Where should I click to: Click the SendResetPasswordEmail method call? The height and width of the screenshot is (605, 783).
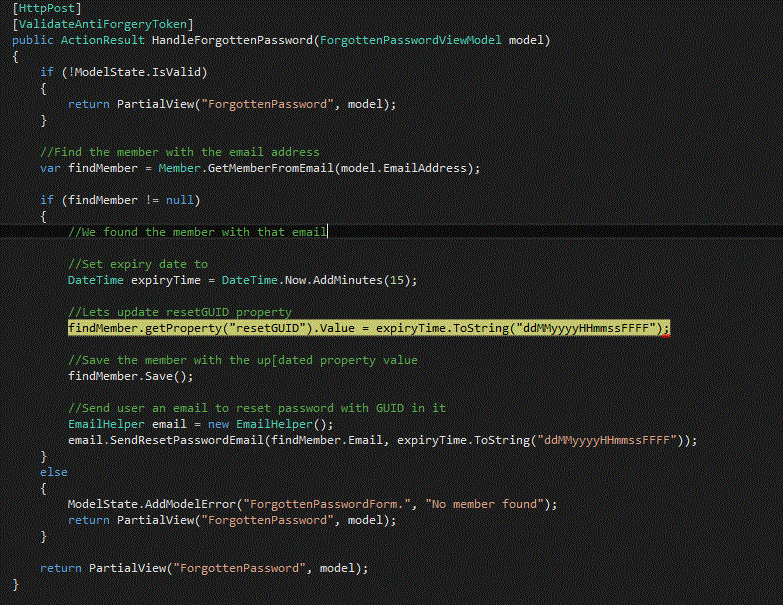pyautogui.click(x=186, y=440)
